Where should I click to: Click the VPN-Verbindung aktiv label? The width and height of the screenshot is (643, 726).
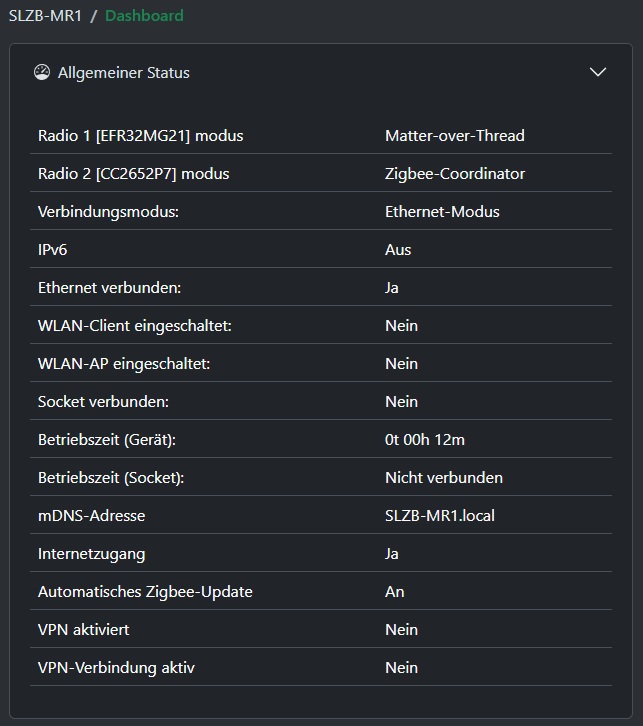[x=116, y=668]
